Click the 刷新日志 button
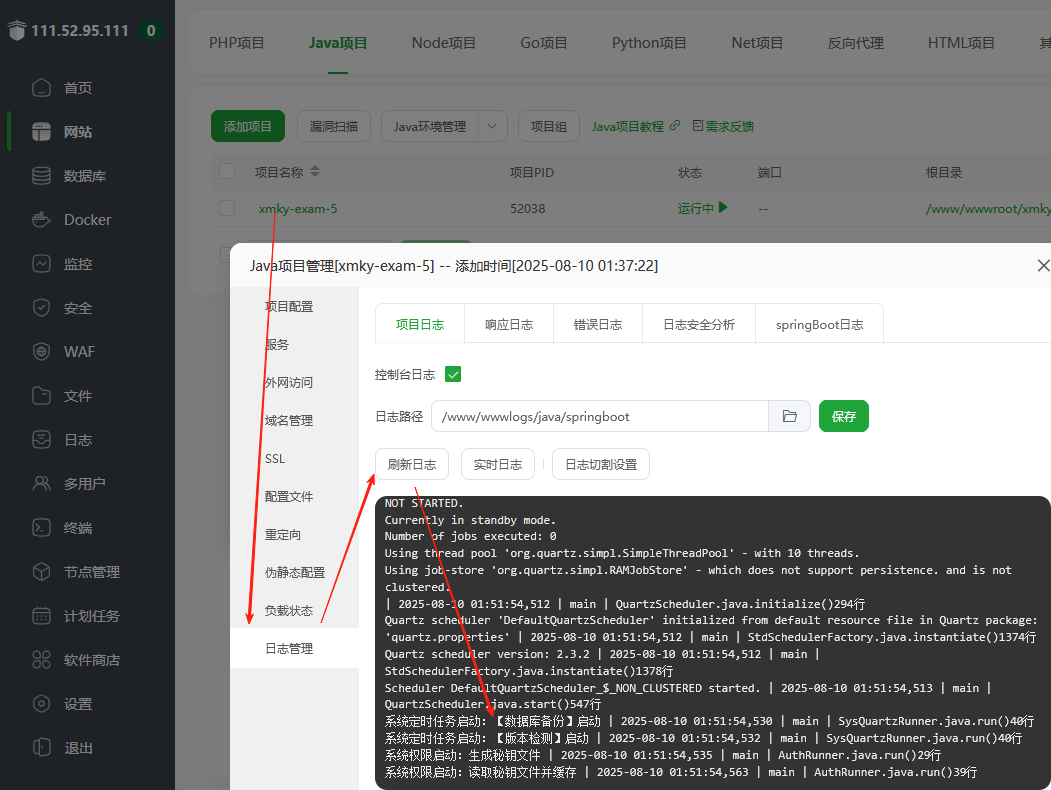Screen dimensions: 1051x790 (412, 464)
